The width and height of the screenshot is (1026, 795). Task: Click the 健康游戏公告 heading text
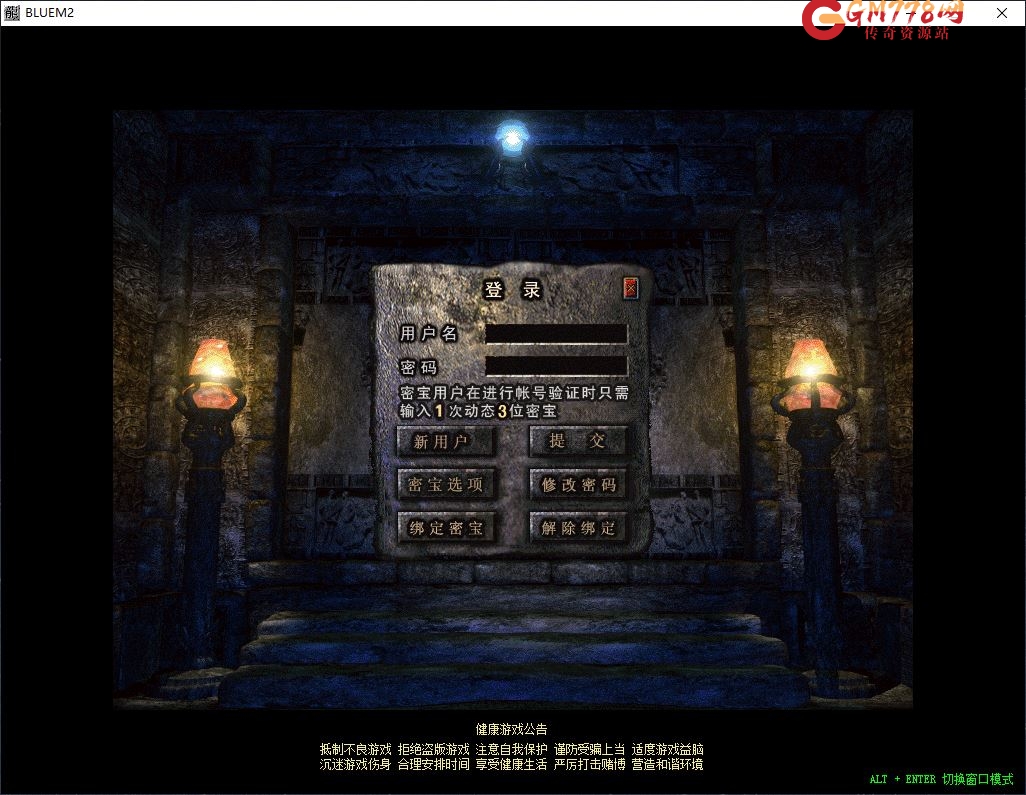(x=511, y=729)
